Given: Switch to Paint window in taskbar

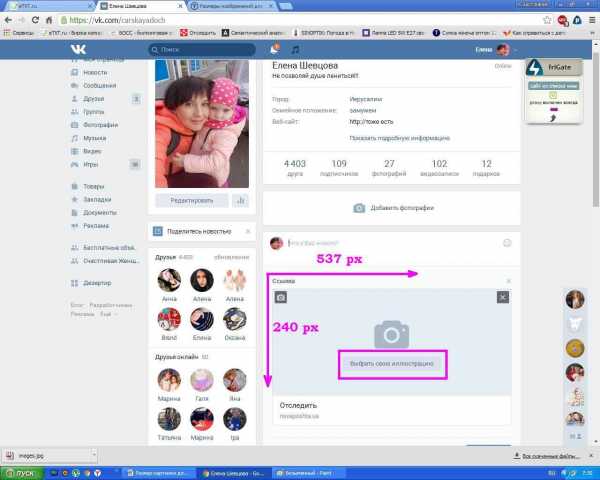Looking at the screenshot, I should click(309, 473).
